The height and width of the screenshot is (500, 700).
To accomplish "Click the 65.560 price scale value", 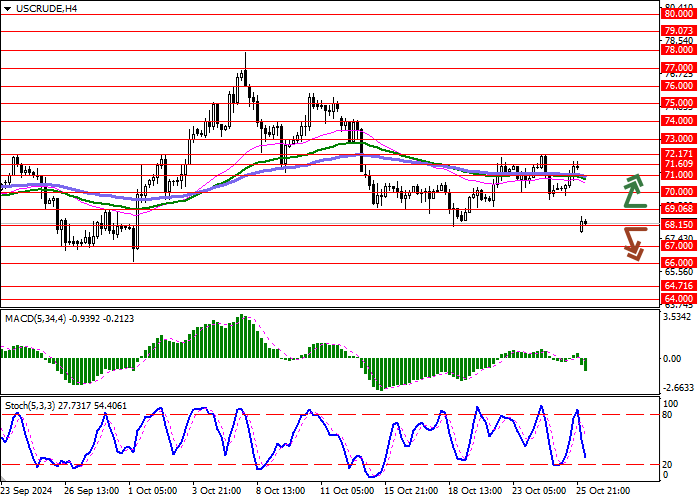I will pyautogui.click(x=679, y=272).
